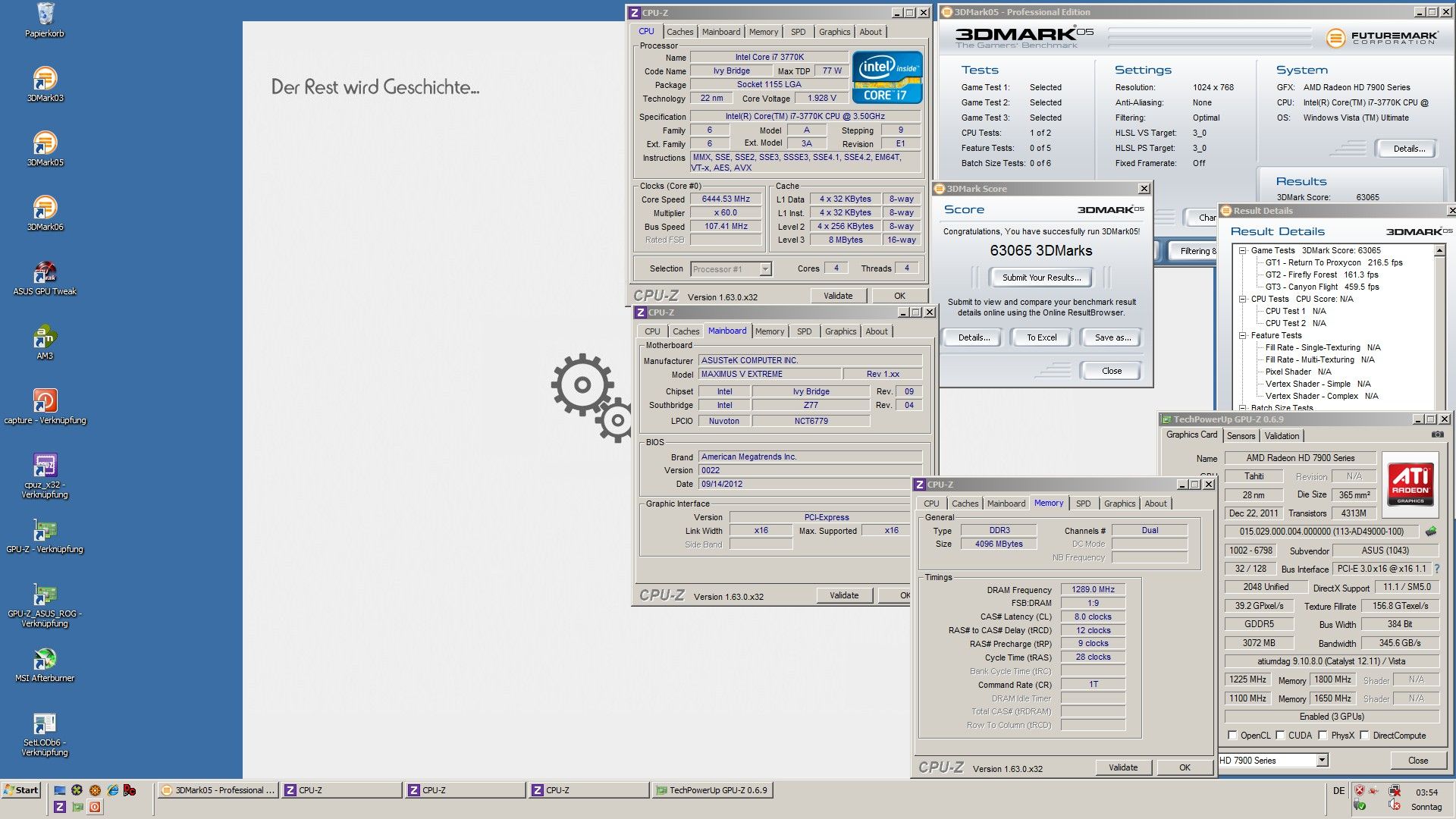This screenshot has height=819, width=1456.
Task: Collapse the CPU Tests tree node
Action: 1243,299
